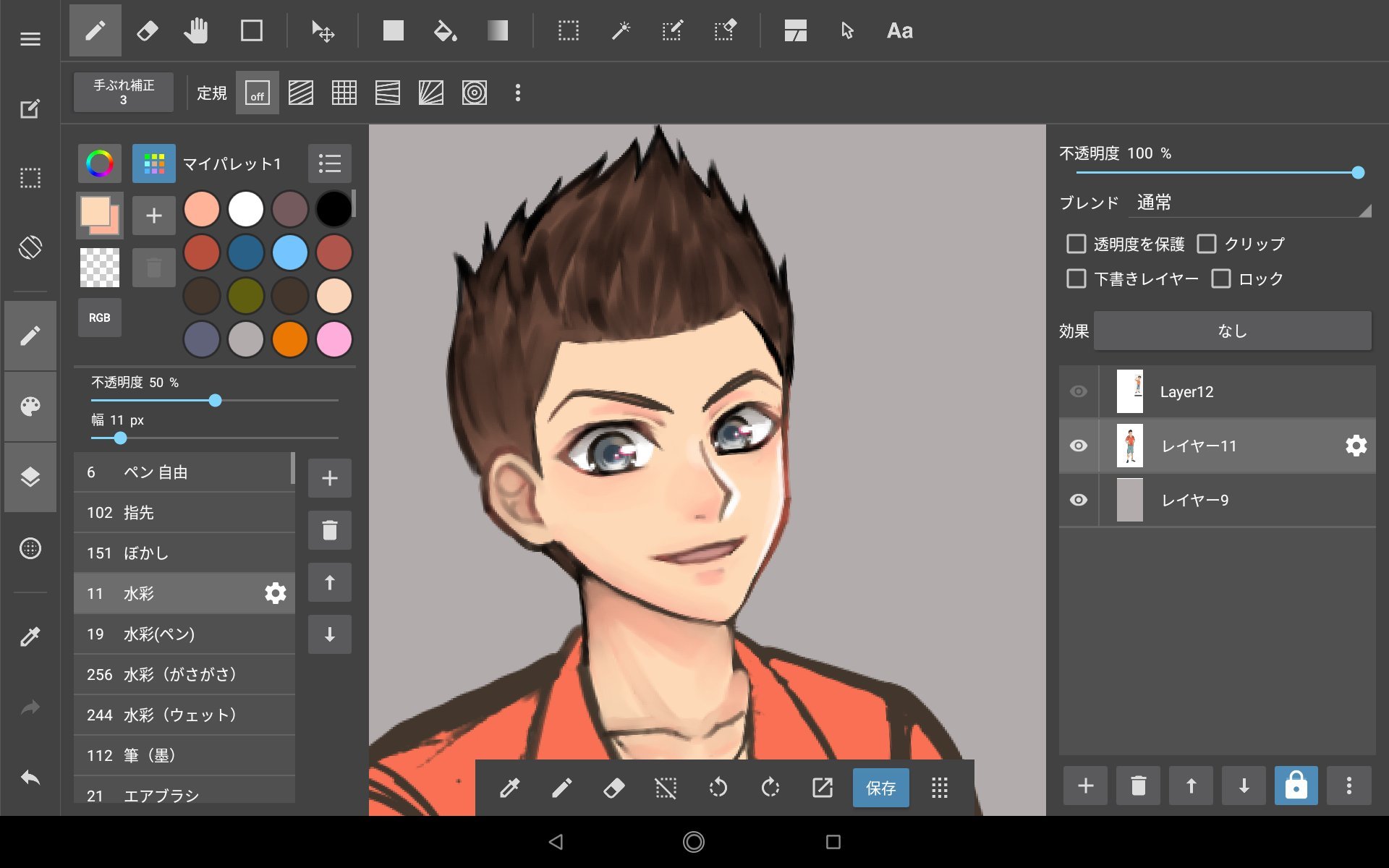Open the ブレンド mode dropdown

point(1250,203)
